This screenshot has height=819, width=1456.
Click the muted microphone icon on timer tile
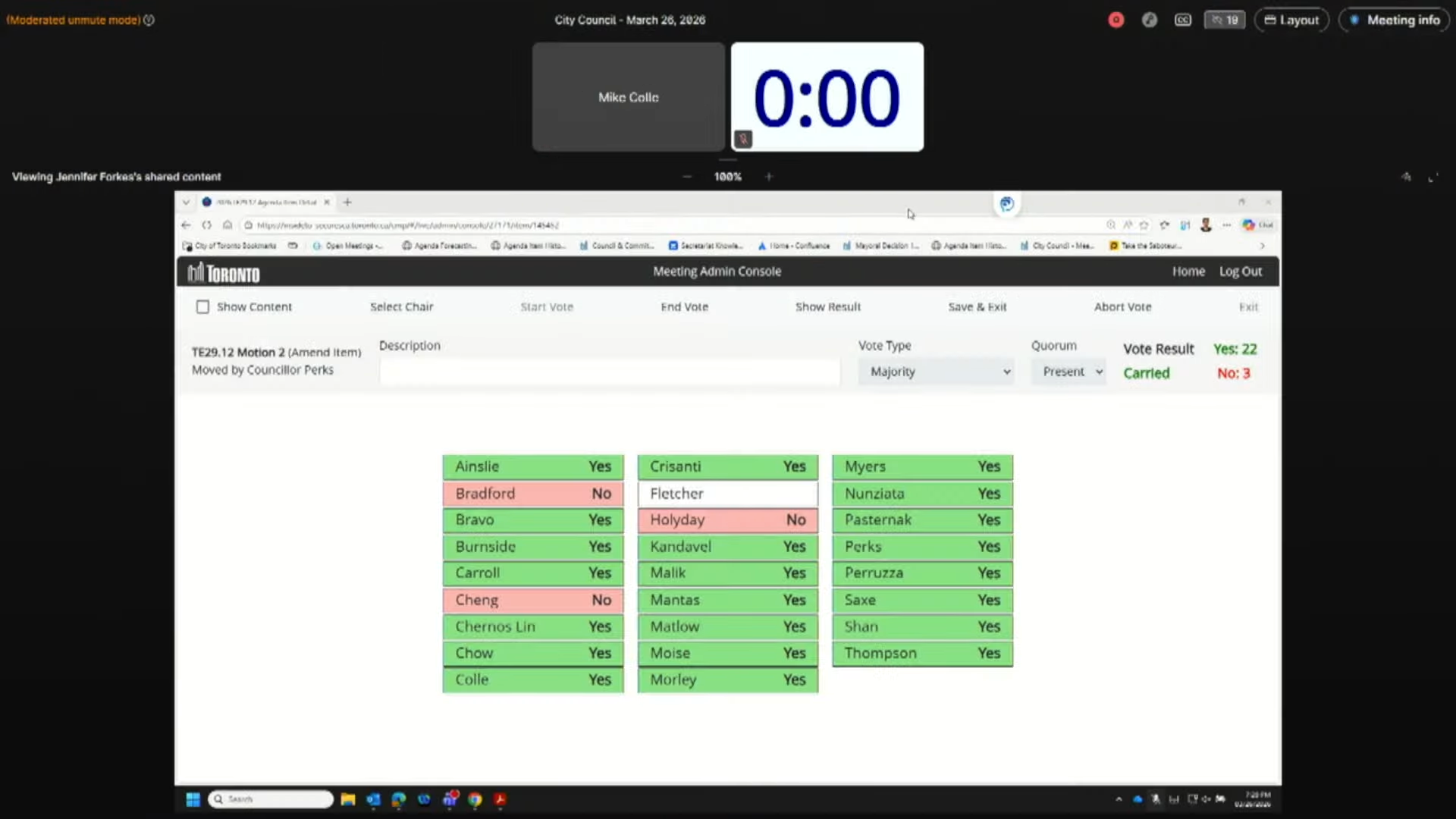point(743,139)
